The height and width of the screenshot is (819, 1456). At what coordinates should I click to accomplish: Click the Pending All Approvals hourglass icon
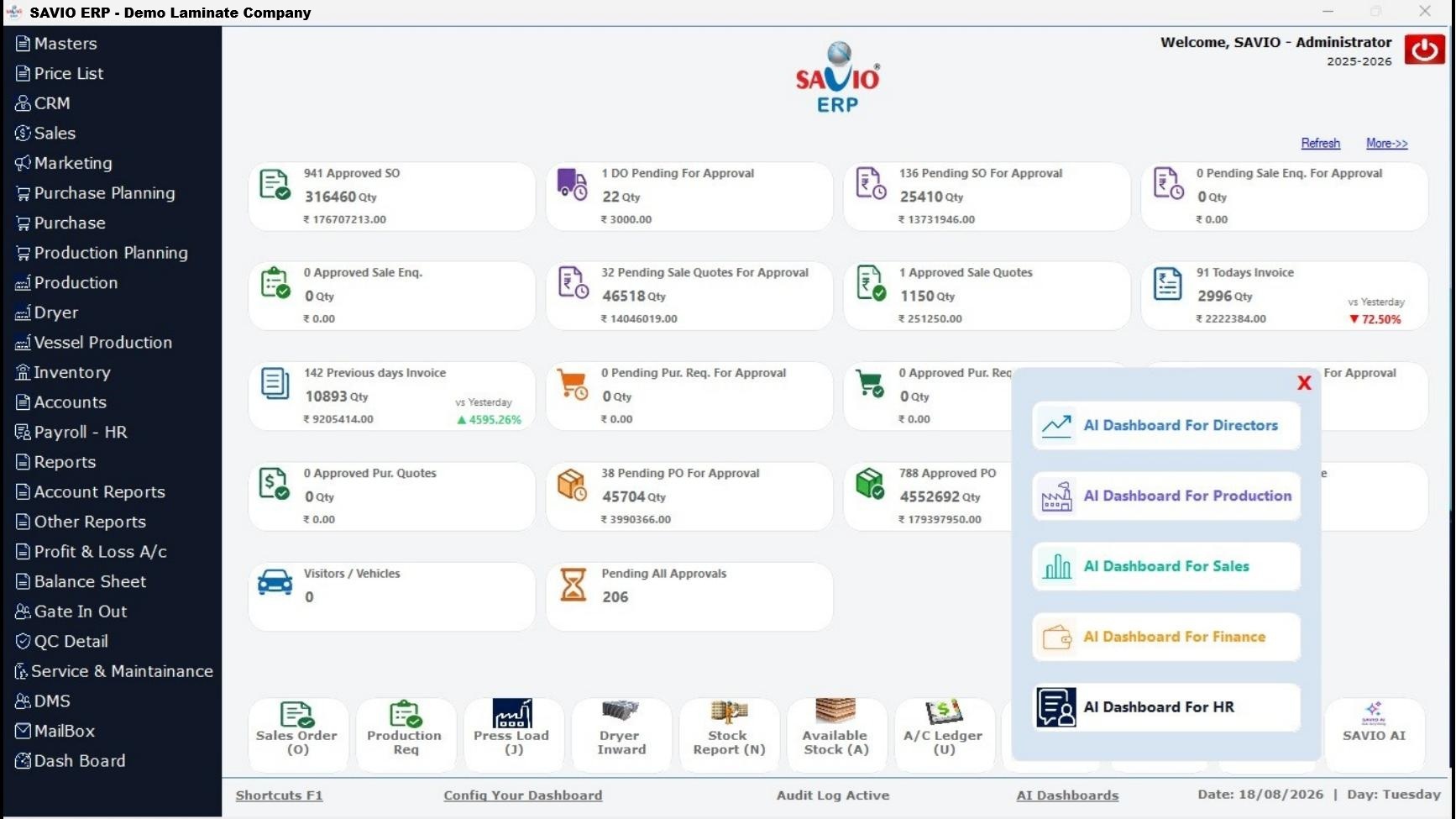[573, 585]
